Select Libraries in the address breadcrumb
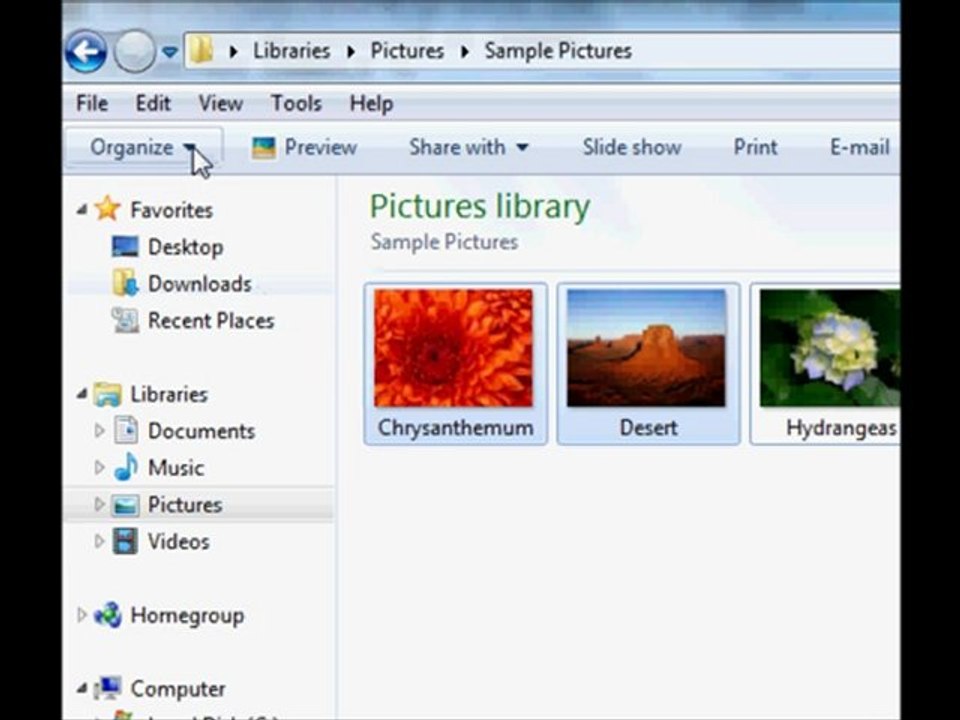 (291, 51)
